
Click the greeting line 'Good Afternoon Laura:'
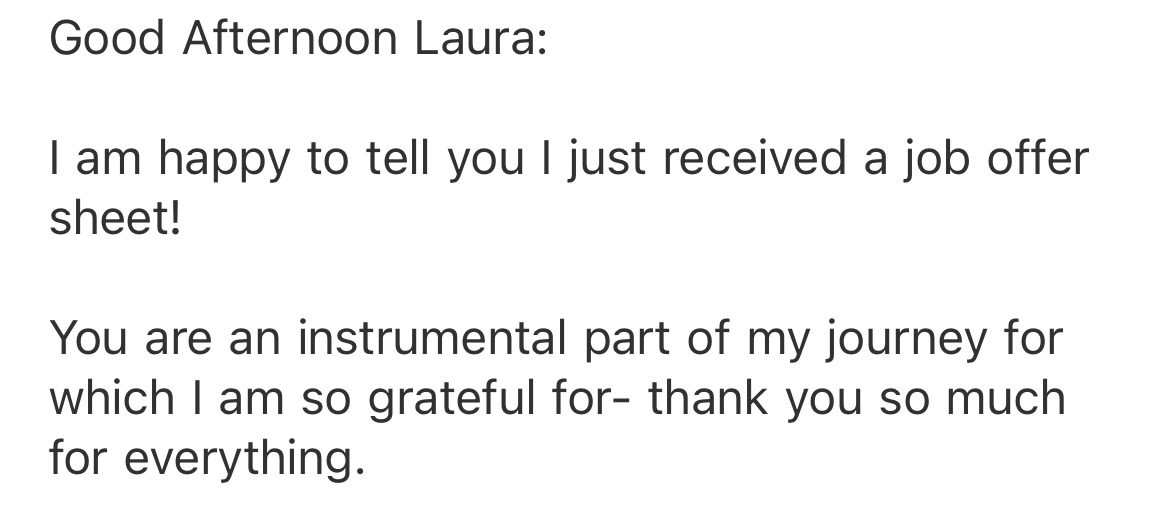click(298, 37)
